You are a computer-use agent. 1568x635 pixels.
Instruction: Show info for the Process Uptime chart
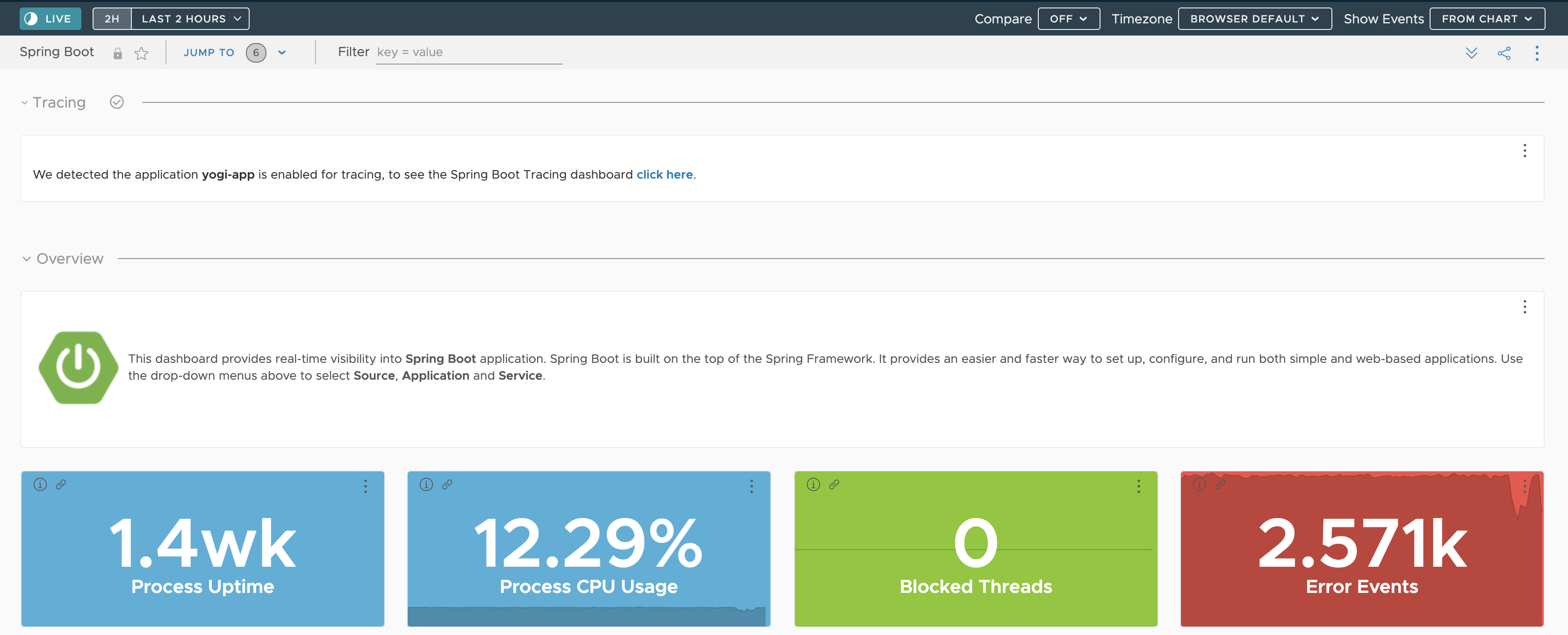[x=40, y=484]
